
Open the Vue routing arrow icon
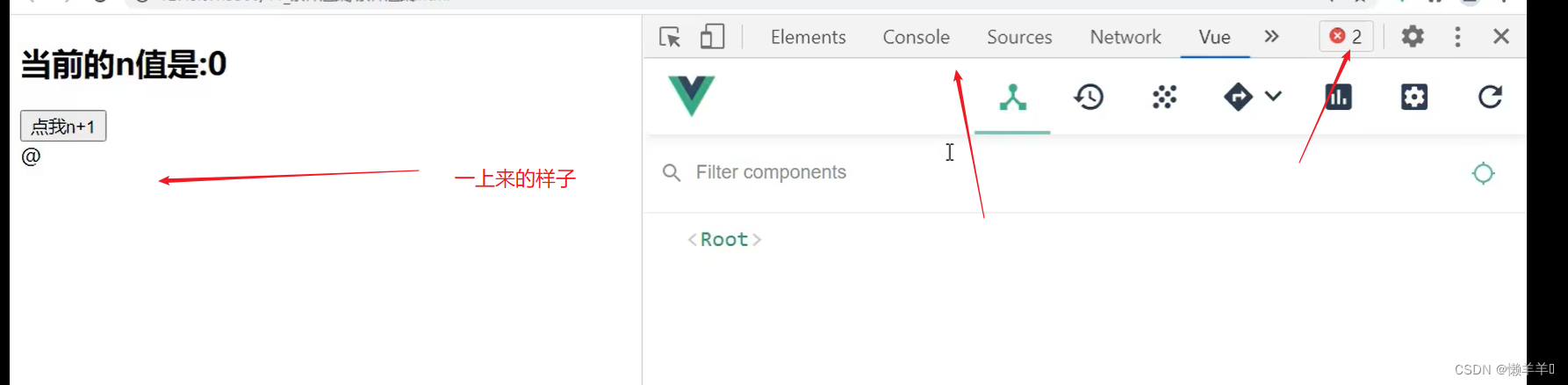pyautogui.click(x=1238, y=97)
